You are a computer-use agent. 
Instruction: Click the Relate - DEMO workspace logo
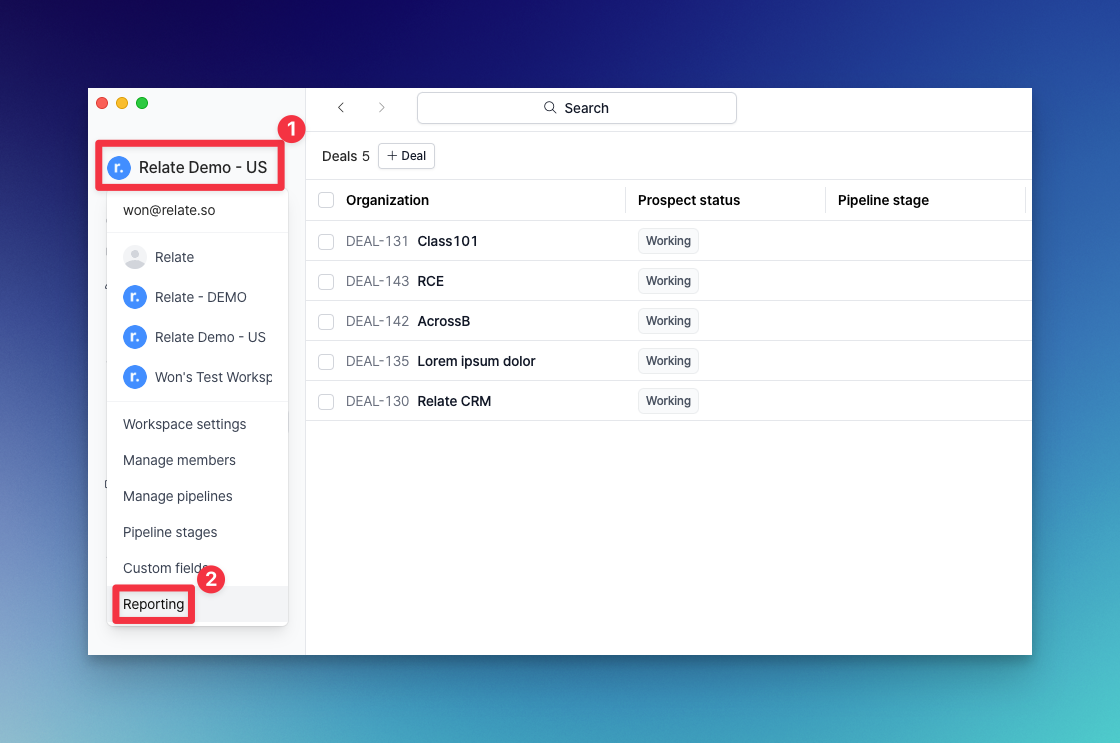tap(134, 297)
